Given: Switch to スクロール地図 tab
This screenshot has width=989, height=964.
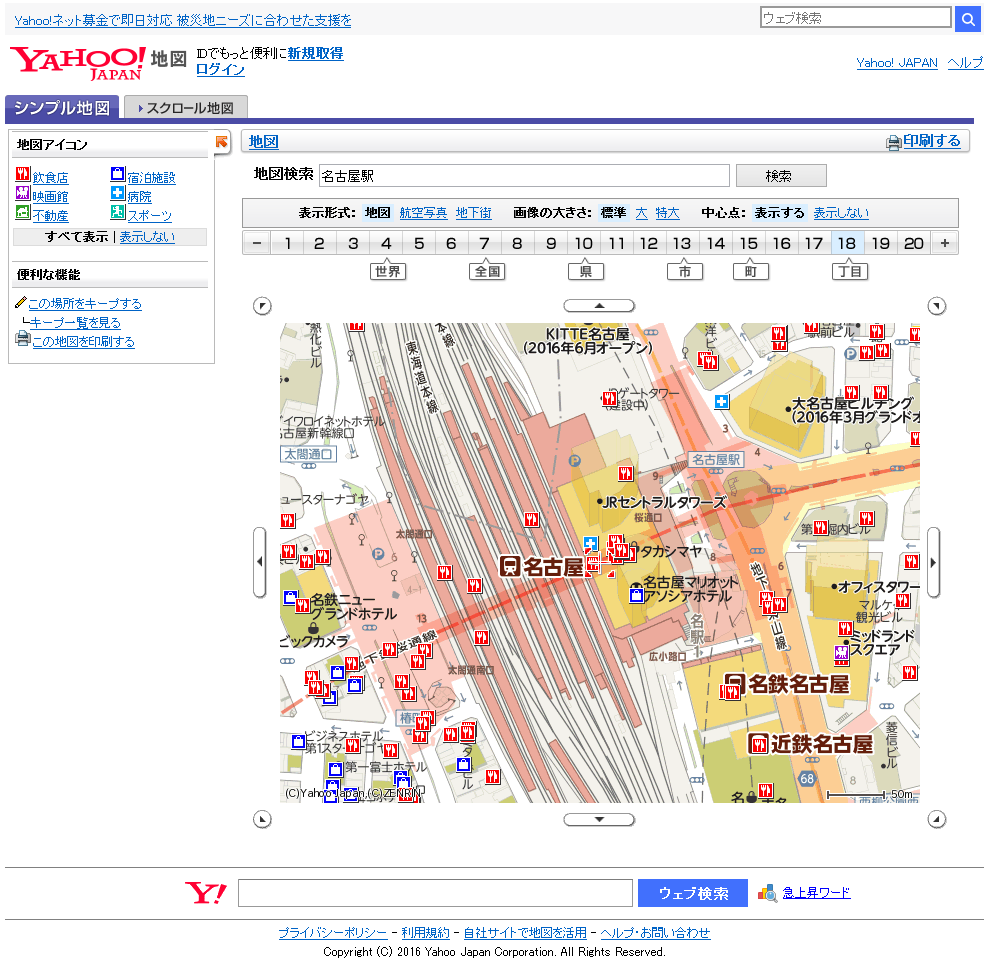Looking at the screenshot, I should tap(185, 108).
